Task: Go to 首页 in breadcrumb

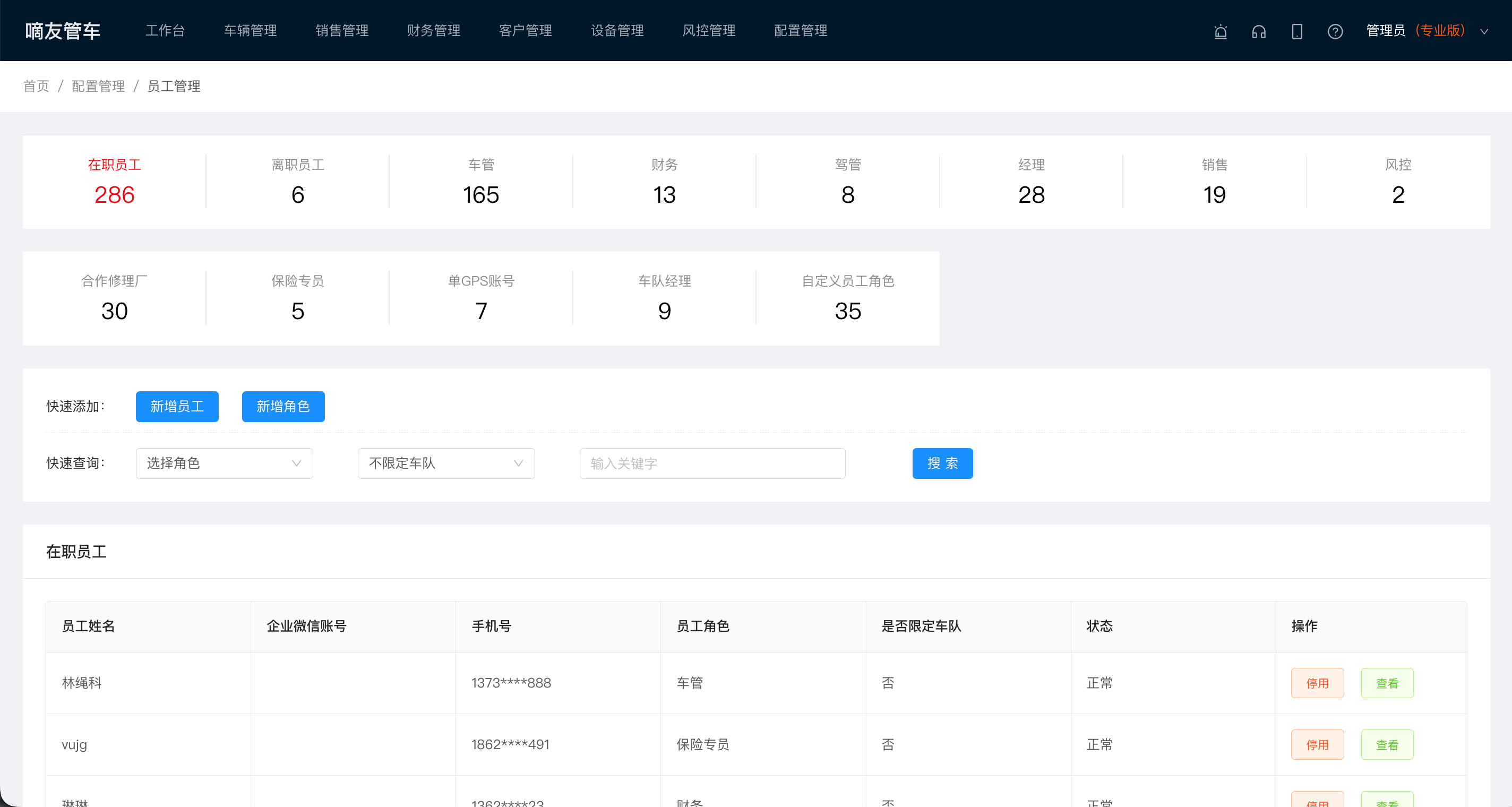Action: (37, 87)
